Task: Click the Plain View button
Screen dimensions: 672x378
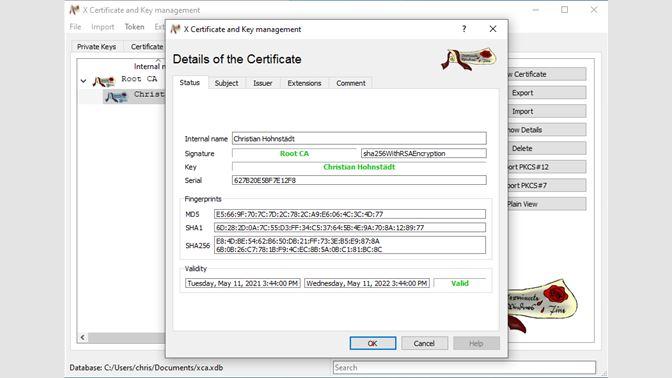Action: coord(547,204)
